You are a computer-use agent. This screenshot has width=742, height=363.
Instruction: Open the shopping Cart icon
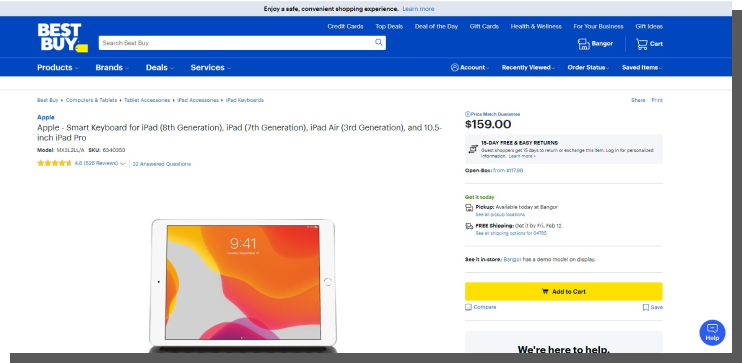[642, 44]
